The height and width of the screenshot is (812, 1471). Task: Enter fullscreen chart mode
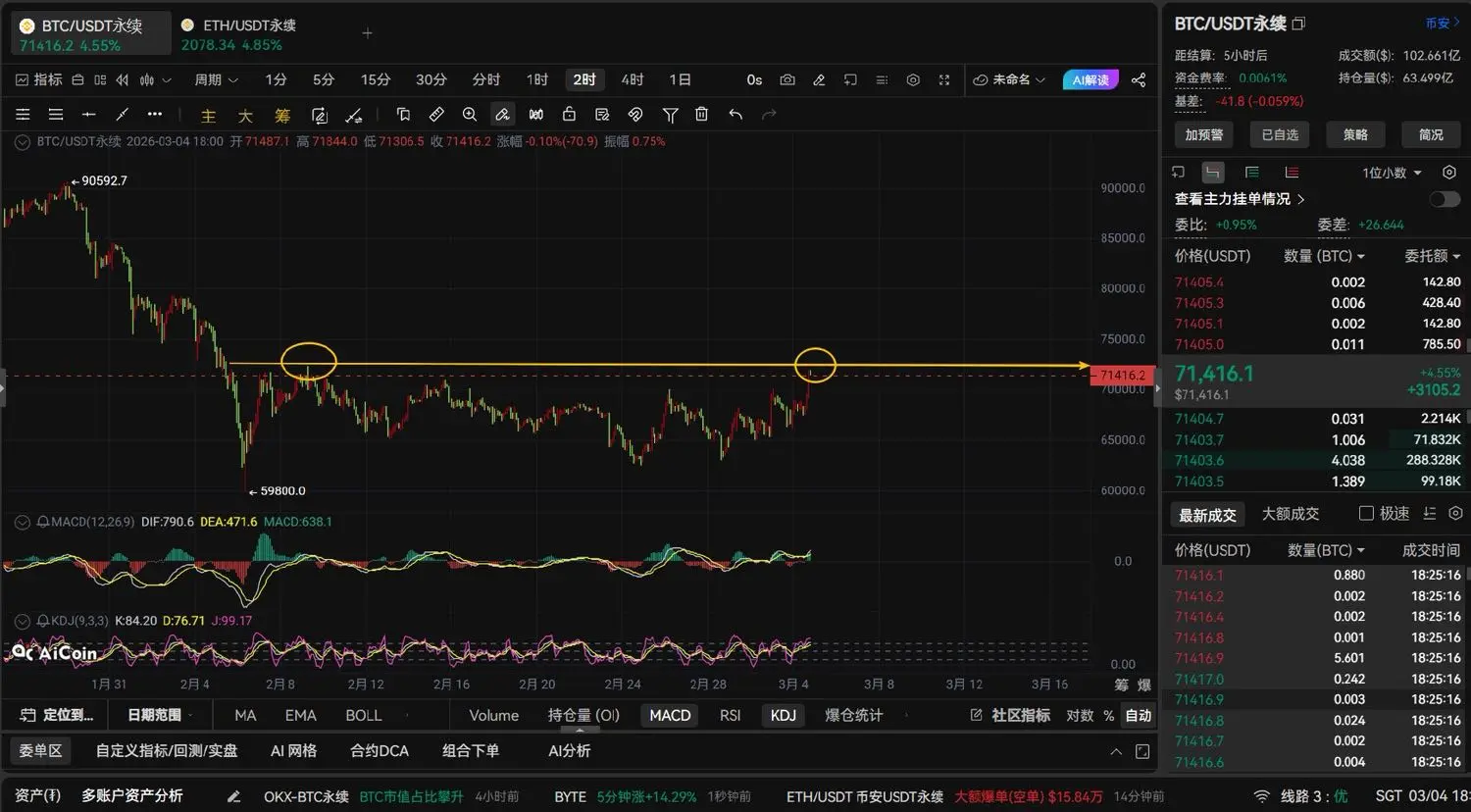point(944,79)
